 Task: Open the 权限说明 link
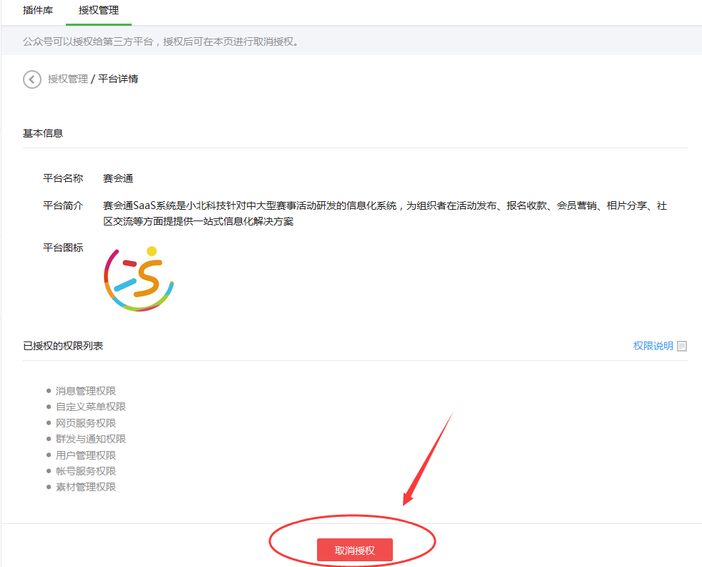pos(652,346)
